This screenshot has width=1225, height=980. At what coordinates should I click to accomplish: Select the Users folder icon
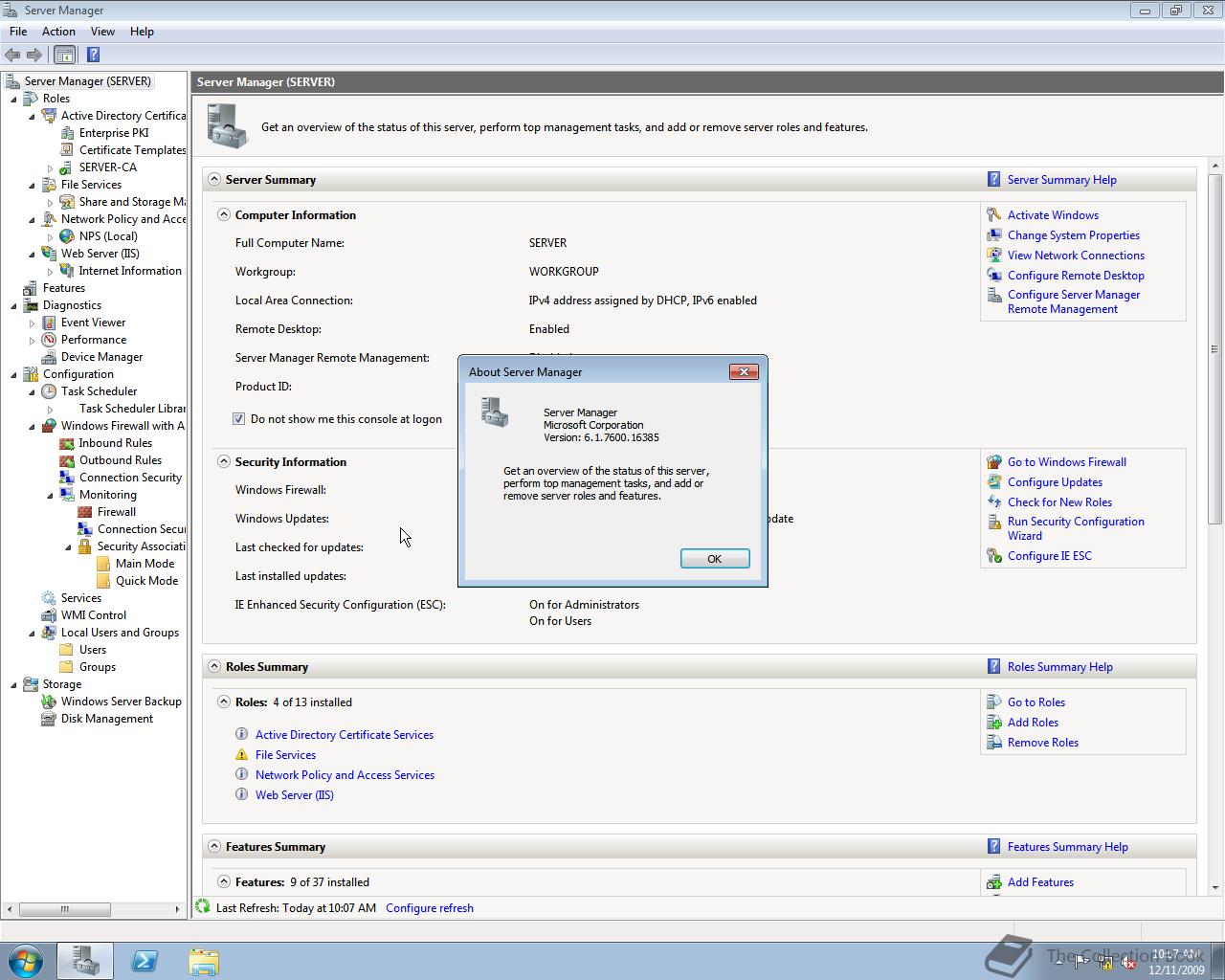coord(67,650)
